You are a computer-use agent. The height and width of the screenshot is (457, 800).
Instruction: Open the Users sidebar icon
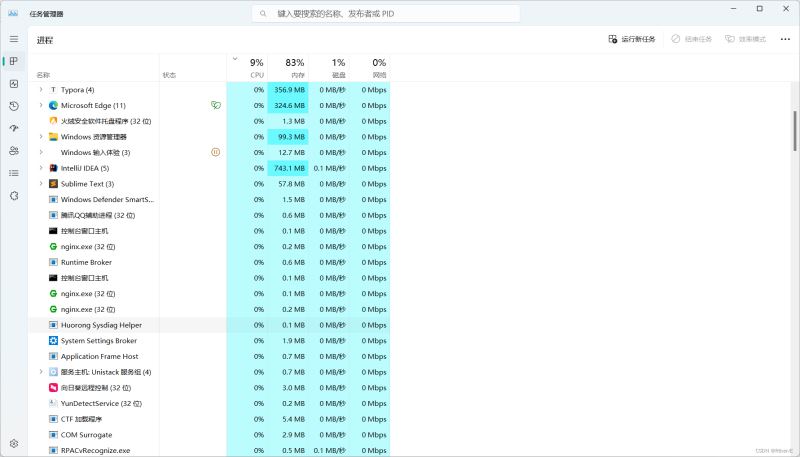(14, 151)
